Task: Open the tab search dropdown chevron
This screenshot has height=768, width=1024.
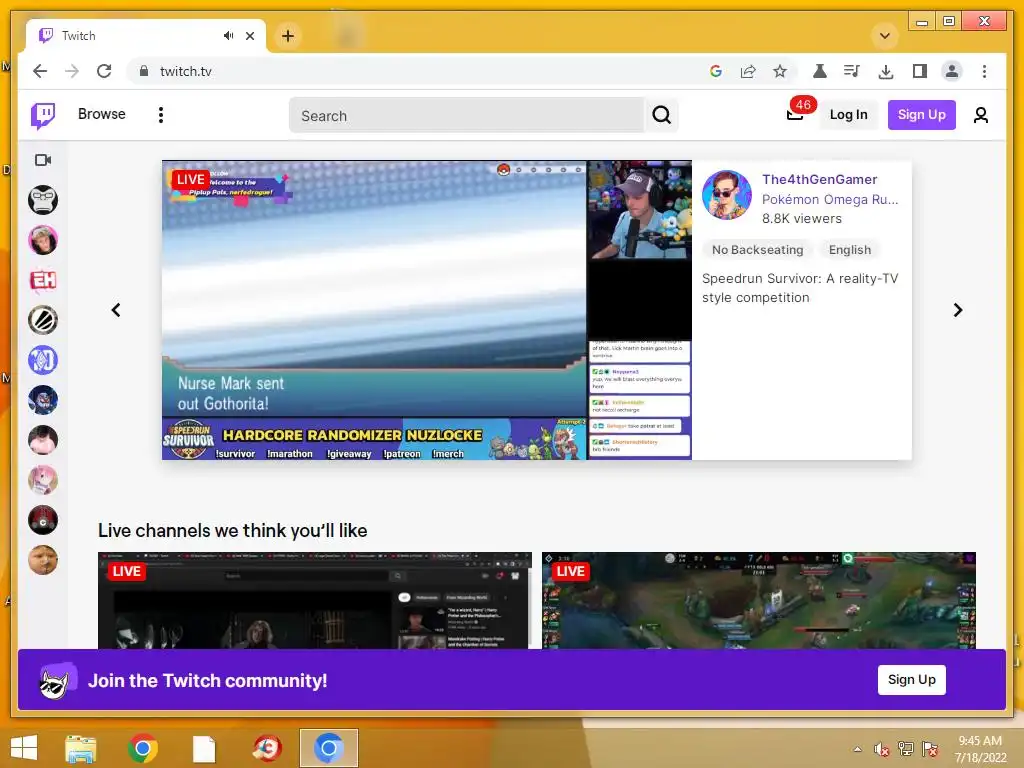Action: (x=884, y=36)
